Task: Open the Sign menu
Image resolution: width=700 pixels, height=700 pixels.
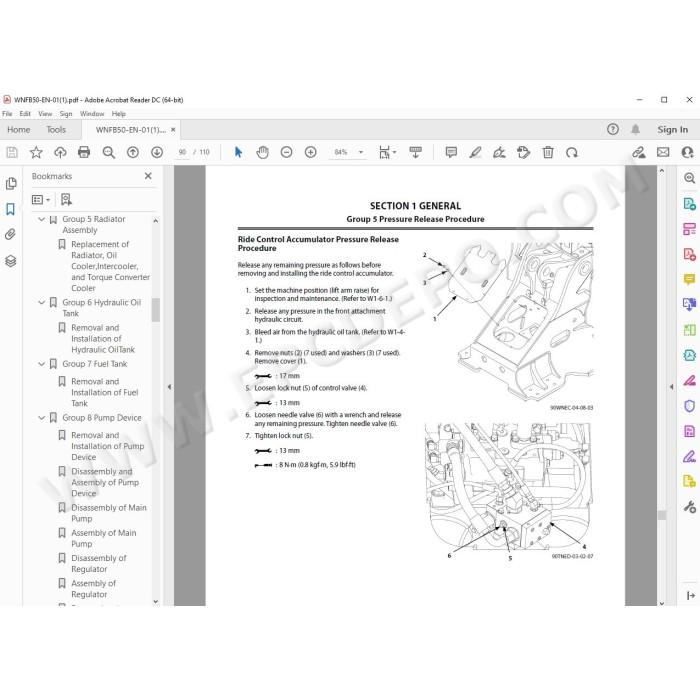Action: [x=66, y=114]
